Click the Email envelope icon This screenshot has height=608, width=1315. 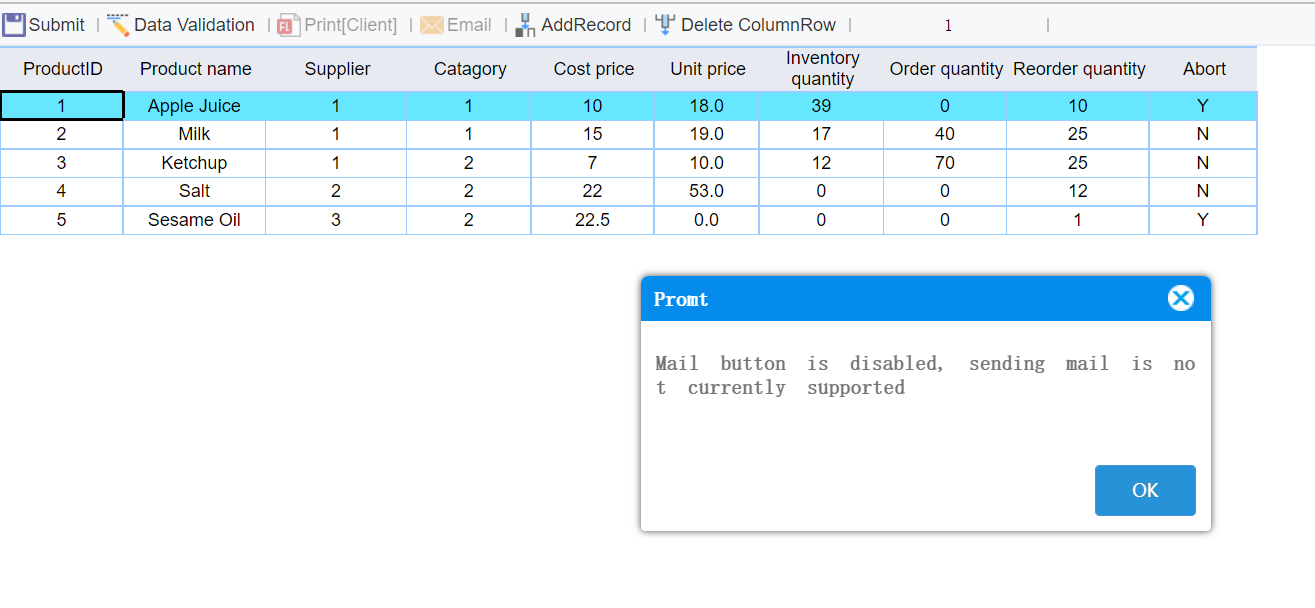[x=431, y=26]
